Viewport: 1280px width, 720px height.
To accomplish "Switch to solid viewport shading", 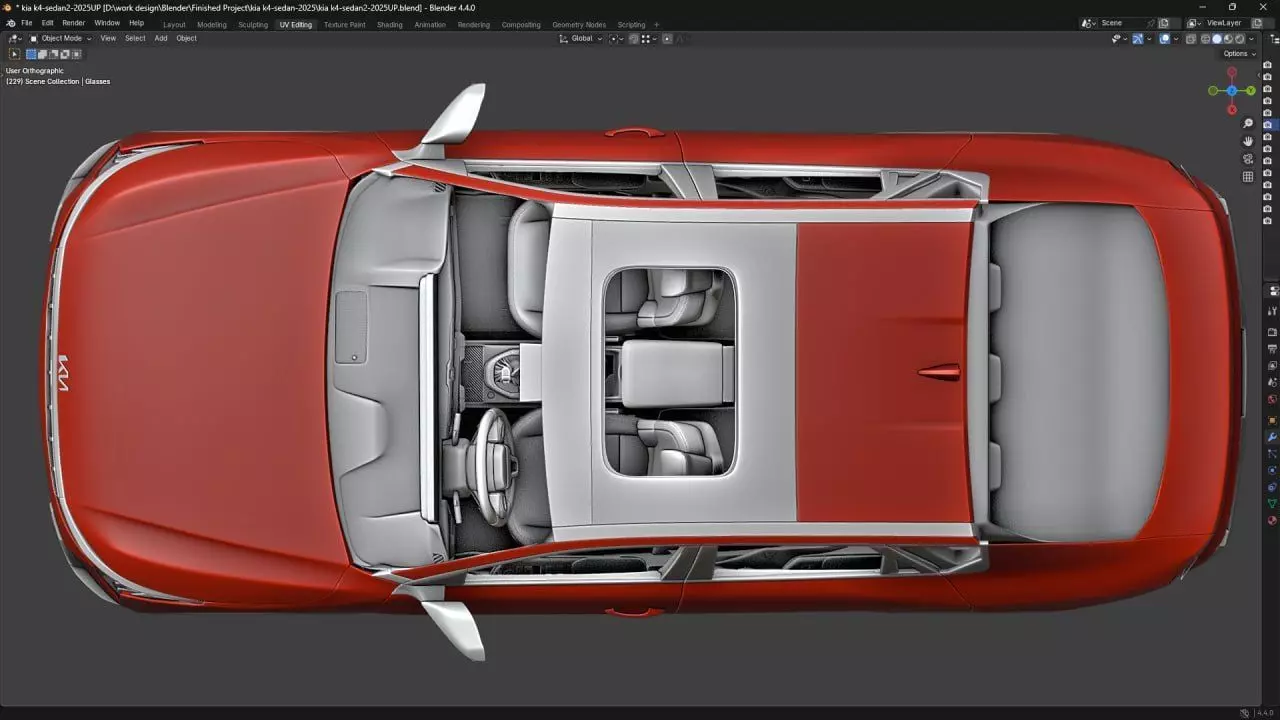I will coord(1217,38).
